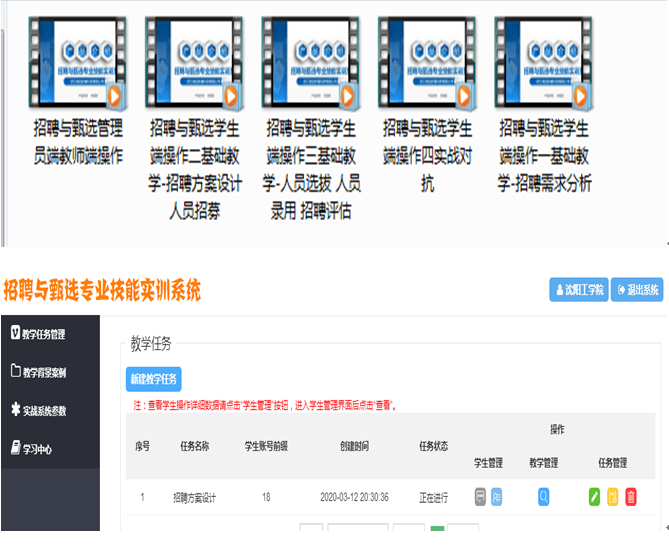The width and height of the screenshot is (669, 550).
Task: Click the 新建教学任务 button
Action: click(x=154, y=379)
